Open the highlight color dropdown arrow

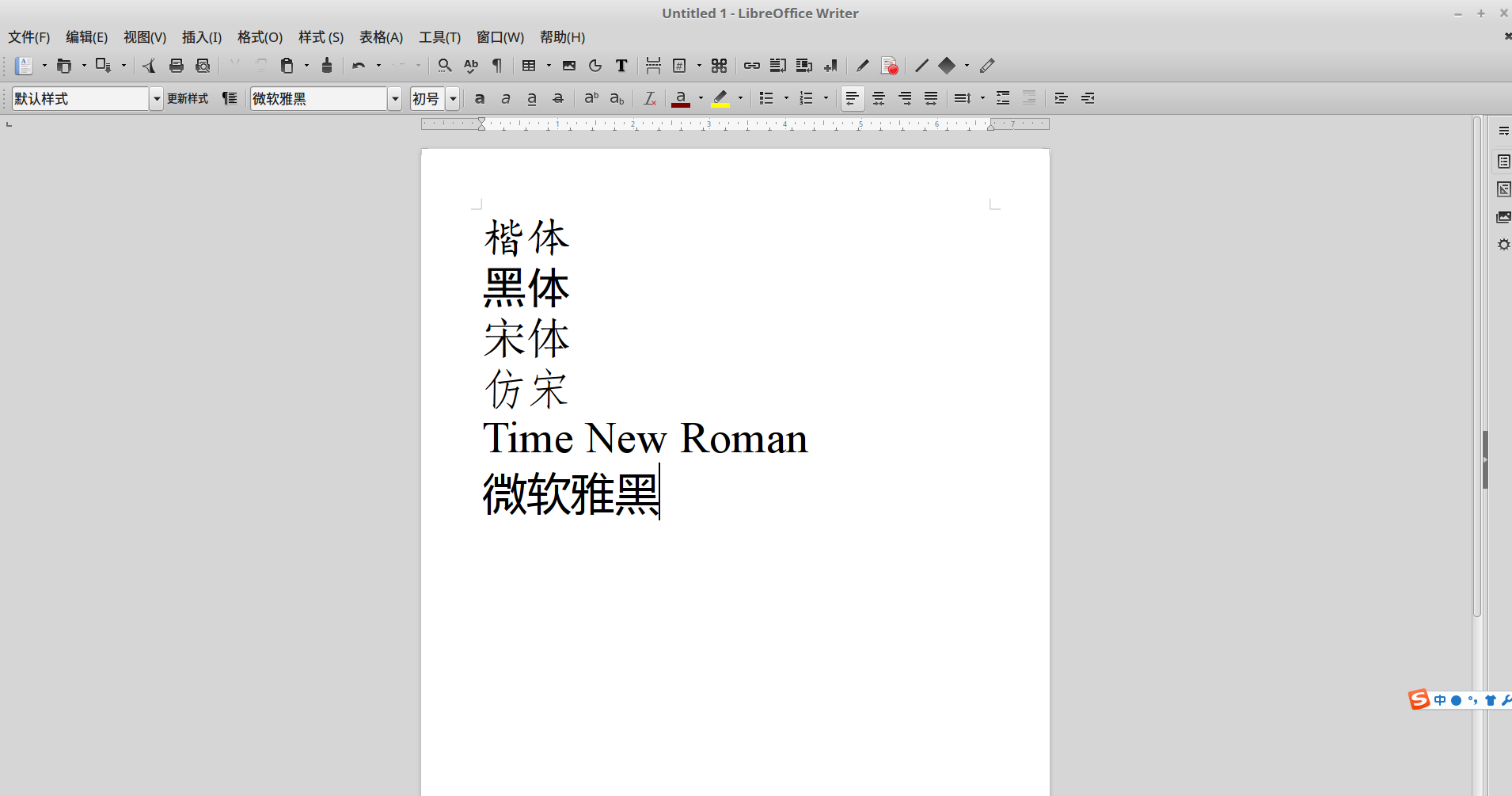coord(740,98)
